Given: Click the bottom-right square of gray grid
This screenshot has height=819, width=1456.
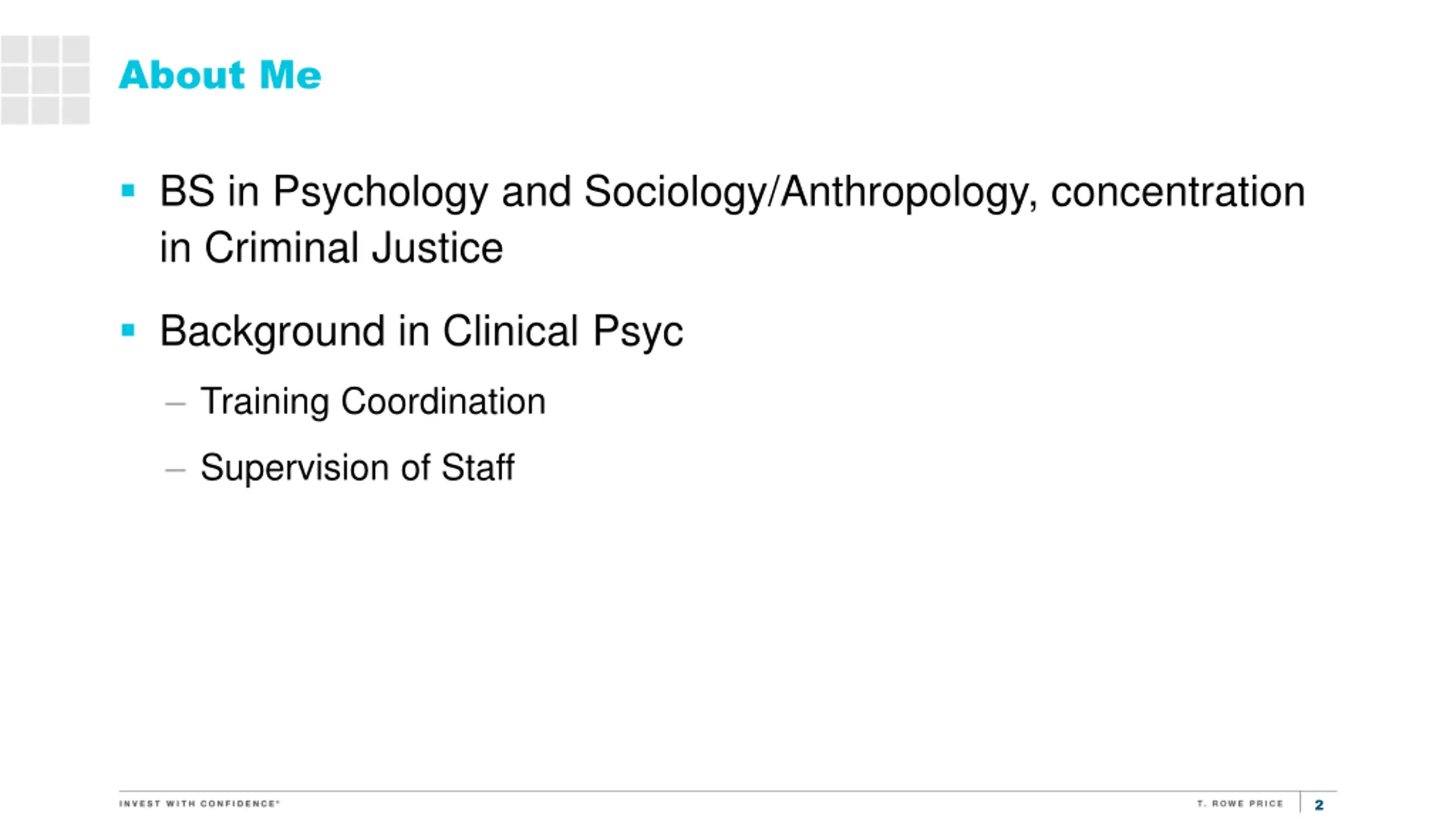Looking at the screenshot, I should point(76,110).
